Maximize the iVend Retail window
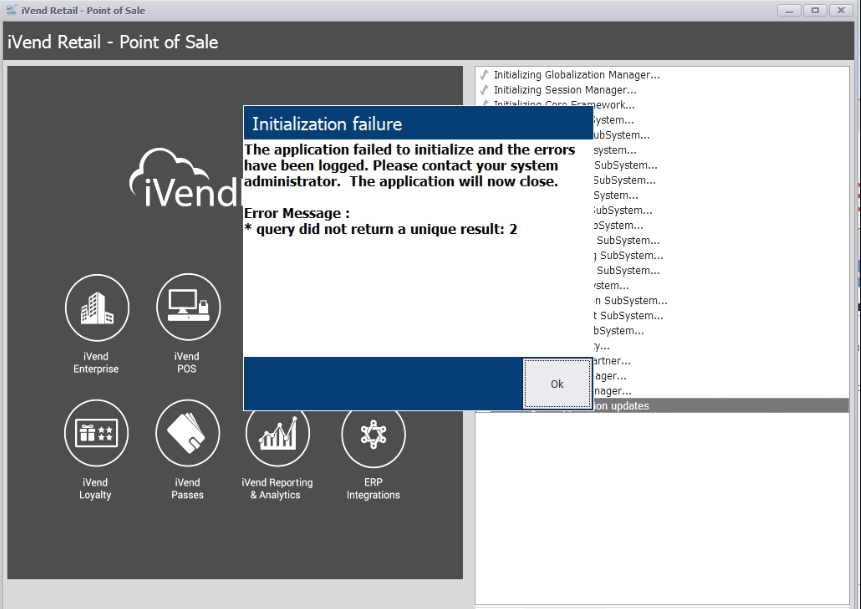This screenshot has width=861, height=609. pos(815,10)
